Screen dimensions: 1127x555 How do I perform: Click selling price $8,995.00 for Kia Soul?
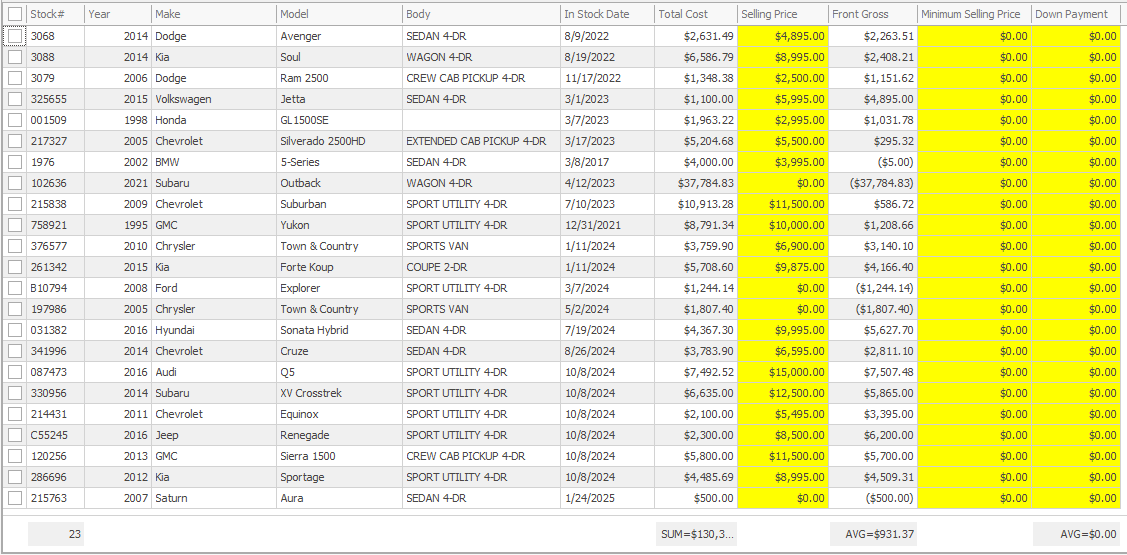pos(783,57)
